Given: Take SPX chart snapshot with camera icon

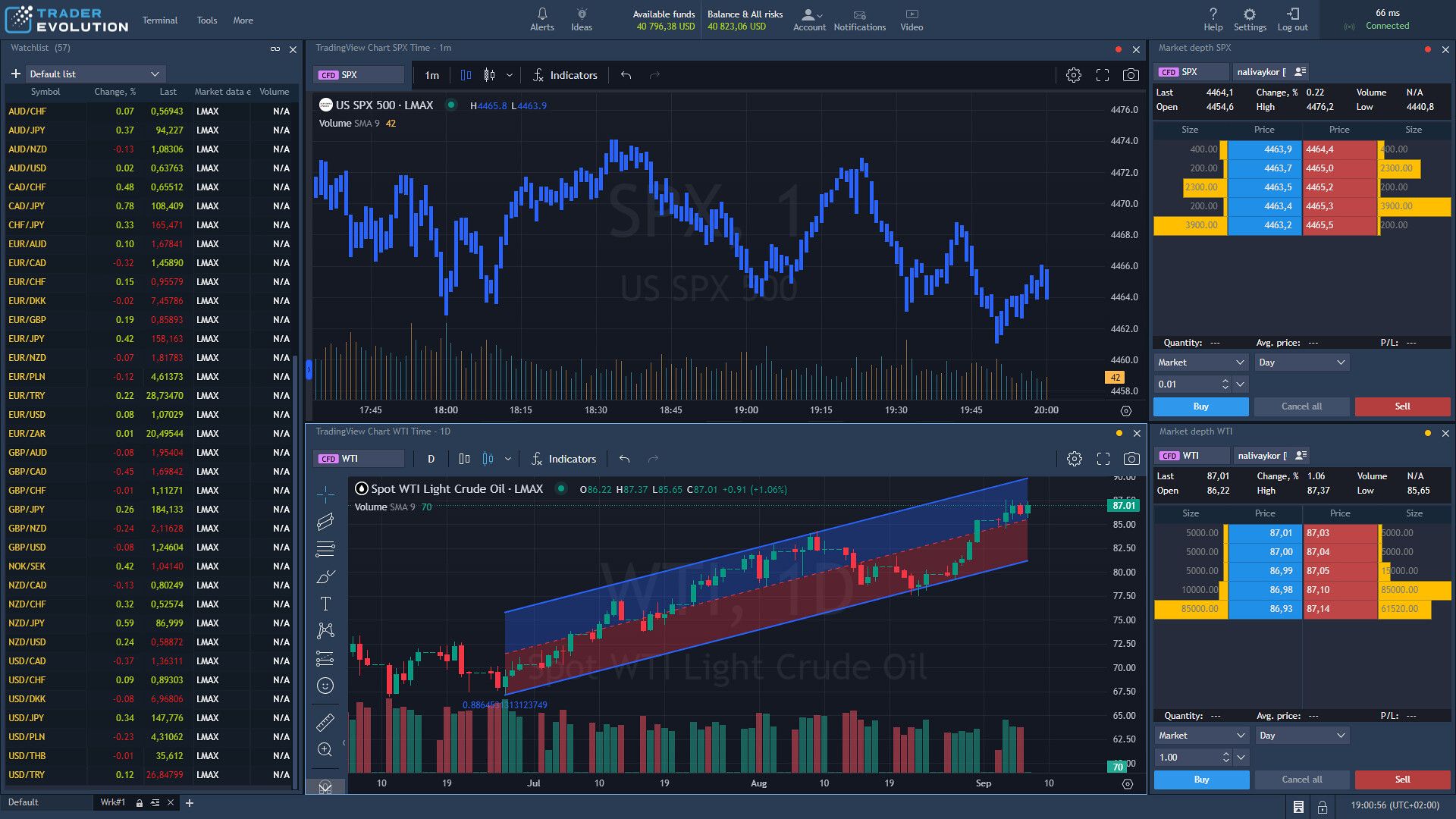Looking at the screenshot, I should pyautogui.click(x=1131, y=75).
